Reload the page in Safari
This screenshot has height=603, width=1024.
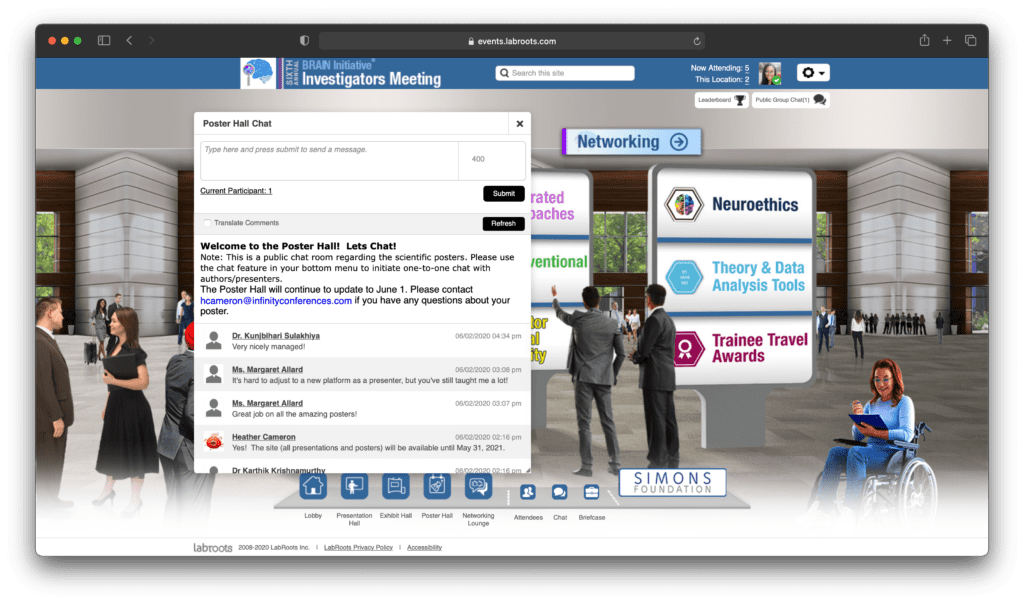coord(697,41)
